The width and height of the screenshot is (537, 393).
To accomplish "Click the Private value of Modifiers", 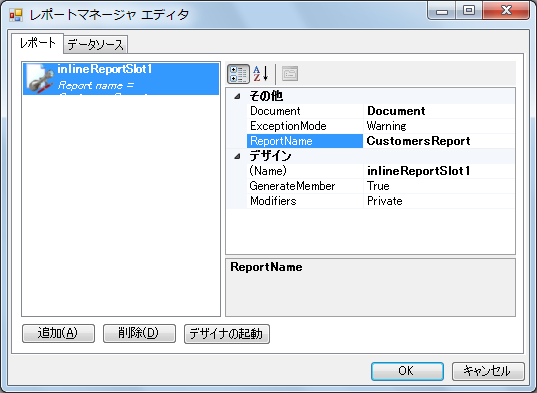I will (439, 201).
